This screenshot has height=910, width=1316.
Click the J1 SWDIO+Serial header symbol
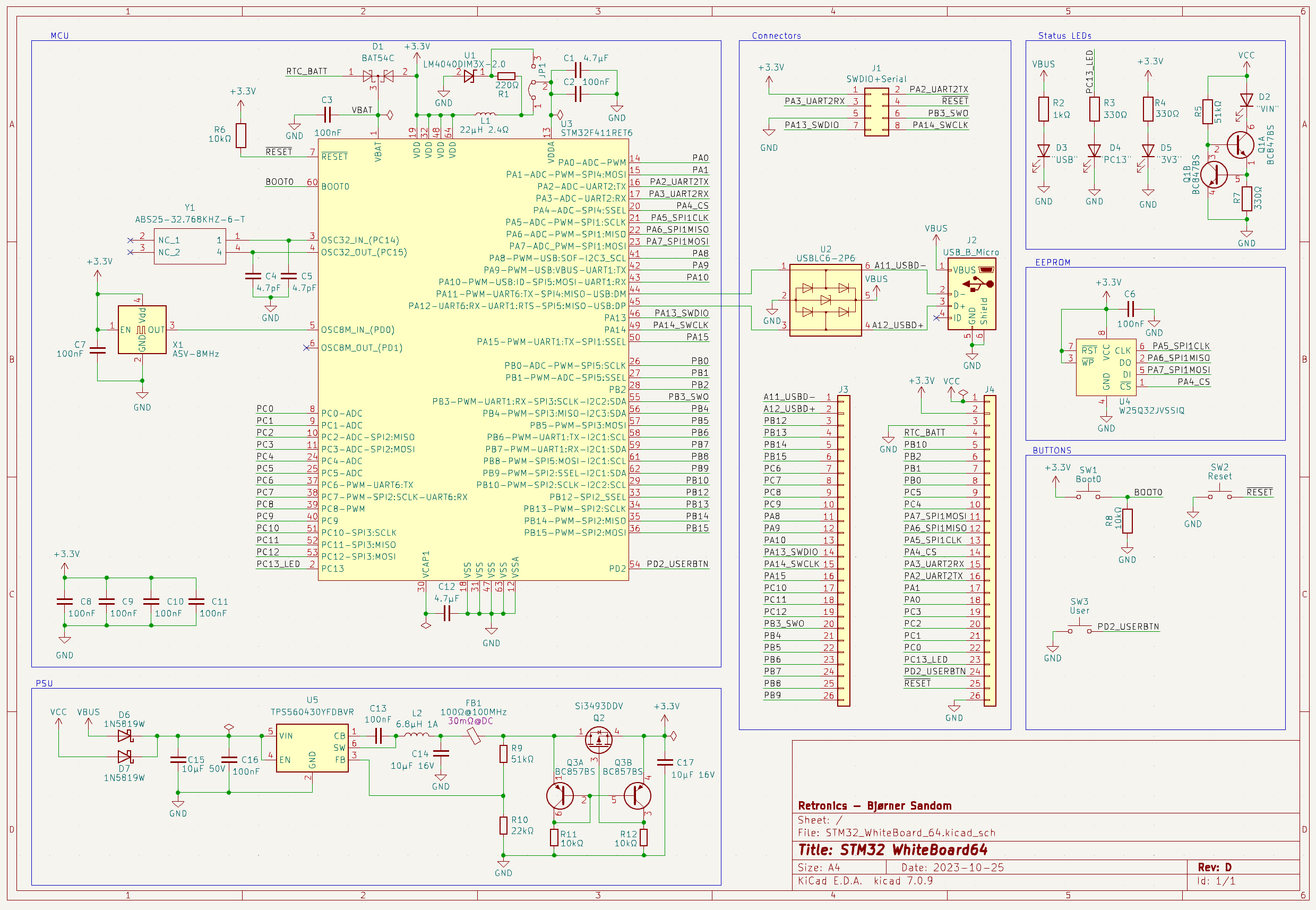click(876, 113)
